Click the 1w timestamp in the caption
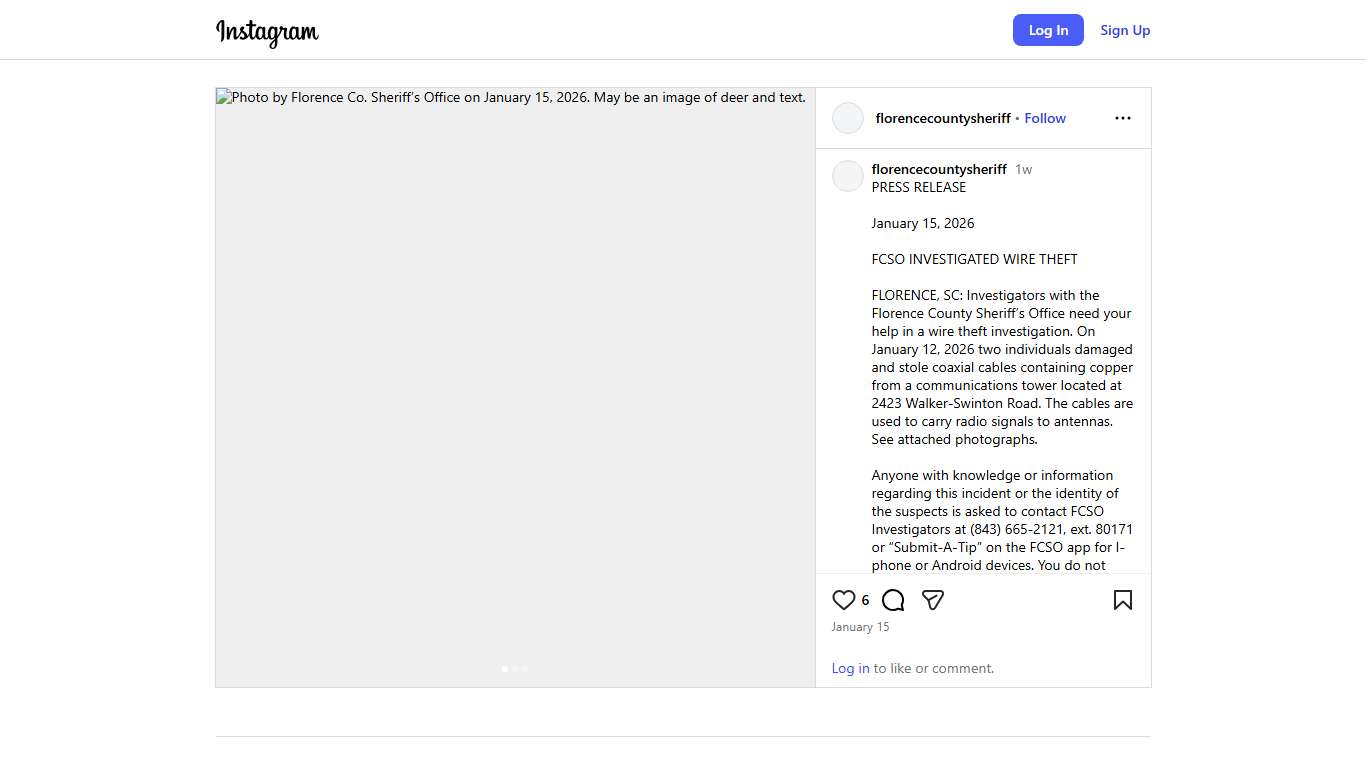Viewport: 1366px width, 768px height. coord(1024,169)
